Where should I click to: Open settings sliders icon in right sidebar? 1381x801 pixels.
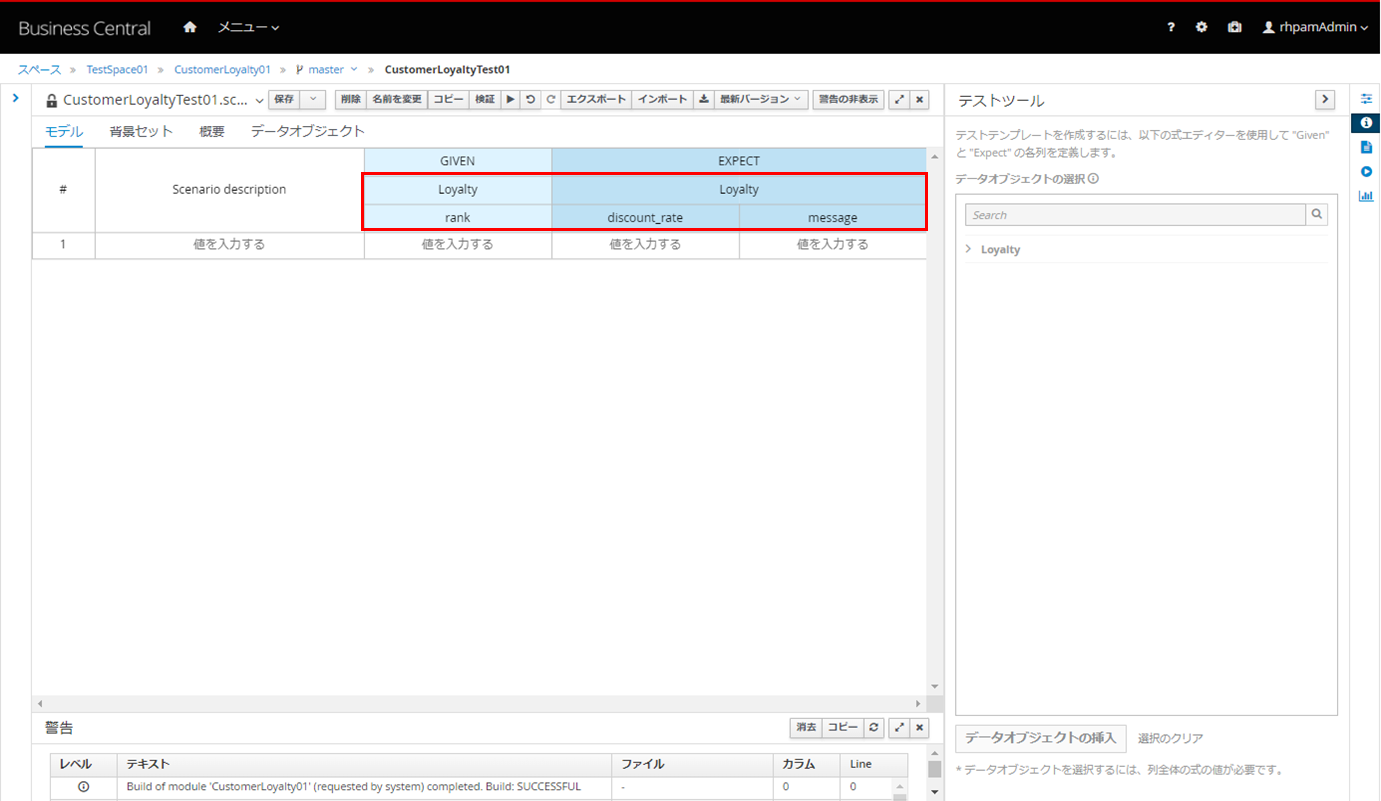[x=1366, y=99]
